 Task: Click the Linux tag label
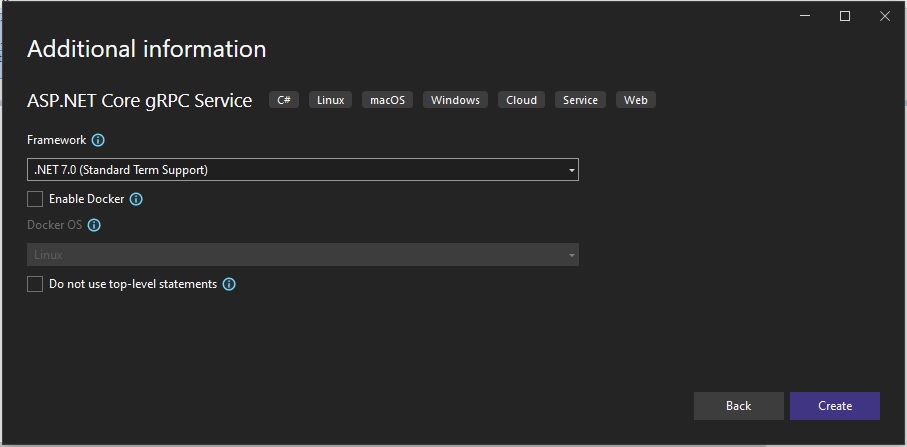(x=330, y=100)
